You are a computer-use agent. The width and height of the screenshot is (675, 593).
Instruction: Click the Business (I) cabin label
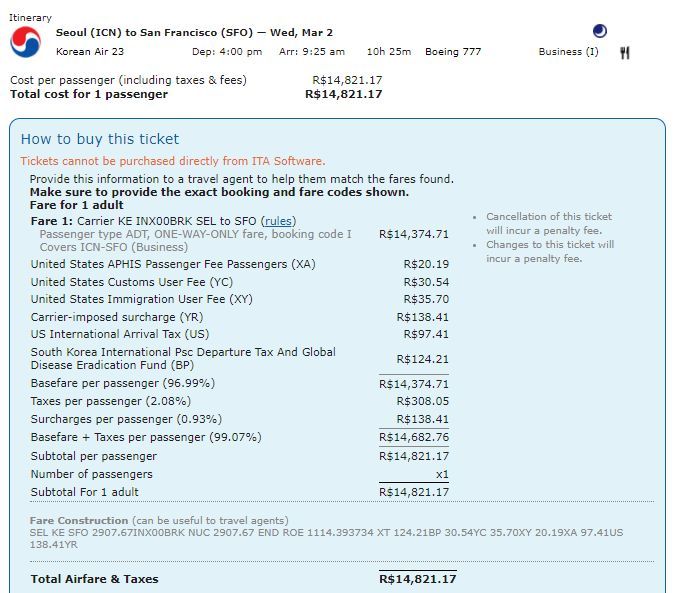(568, 52)
